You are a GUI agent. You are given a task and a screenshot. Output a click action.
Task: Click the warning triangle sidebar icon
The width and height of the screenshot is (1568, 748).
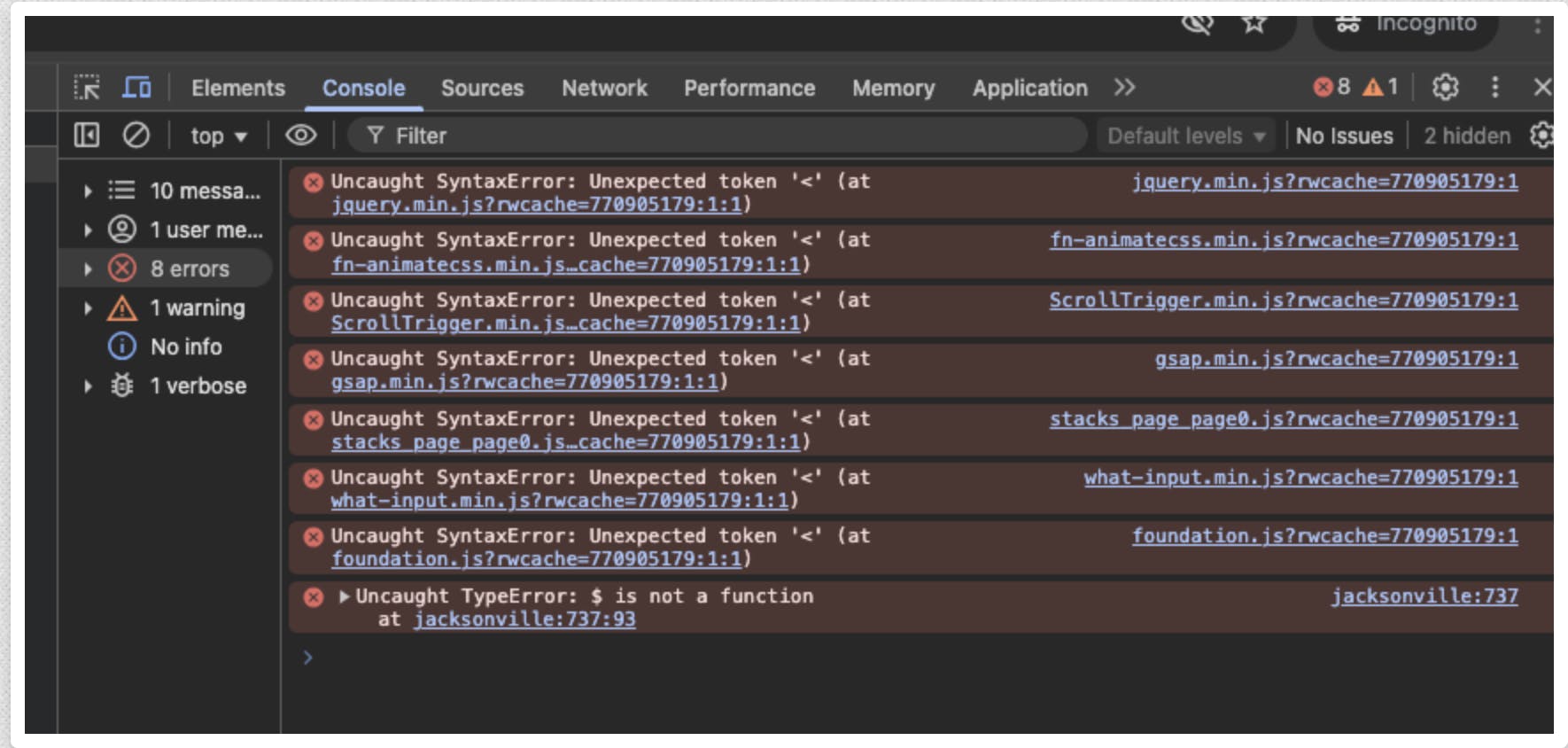coord(122,308)
